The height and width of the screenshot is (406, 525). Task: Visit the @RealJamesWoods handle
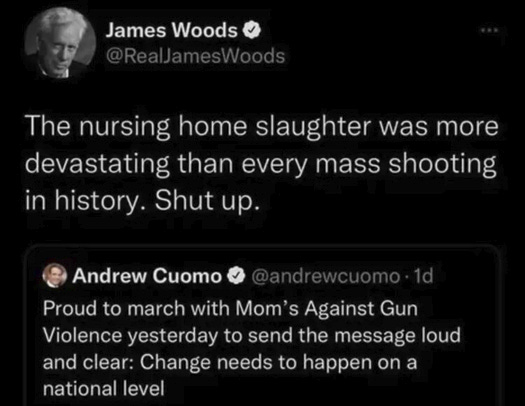coord(196,56)
